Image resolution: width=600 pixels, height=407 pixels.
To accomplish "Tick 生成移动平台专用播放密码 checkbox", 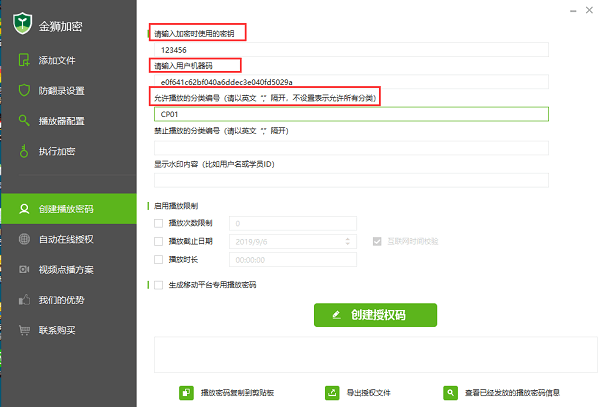I will [158, 285].
